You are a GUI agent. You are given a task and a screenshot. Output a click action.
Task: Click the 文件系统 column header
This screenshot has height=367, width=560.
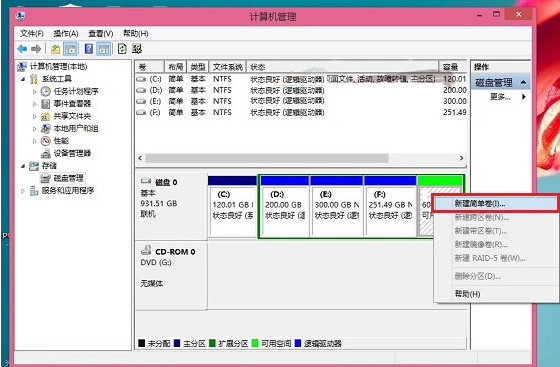(x=228, y=67)
